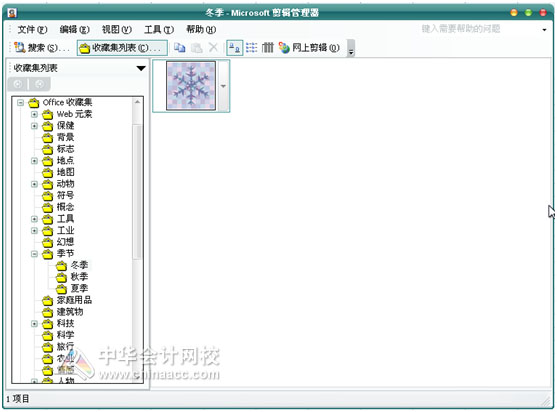Click the application icon in title bar

coord(12,13)
